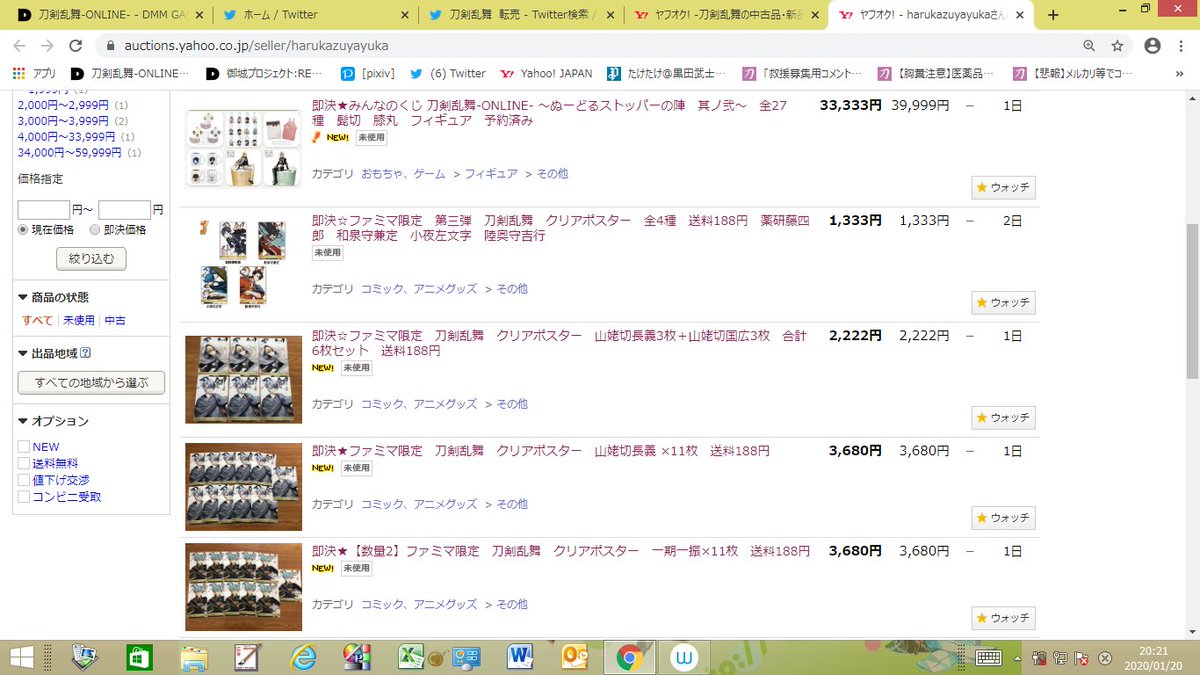The height and width of the screenshot is (675, 1200).
Task: Switch to the ホーム / Twitter tab
Action: coord(316,15)
